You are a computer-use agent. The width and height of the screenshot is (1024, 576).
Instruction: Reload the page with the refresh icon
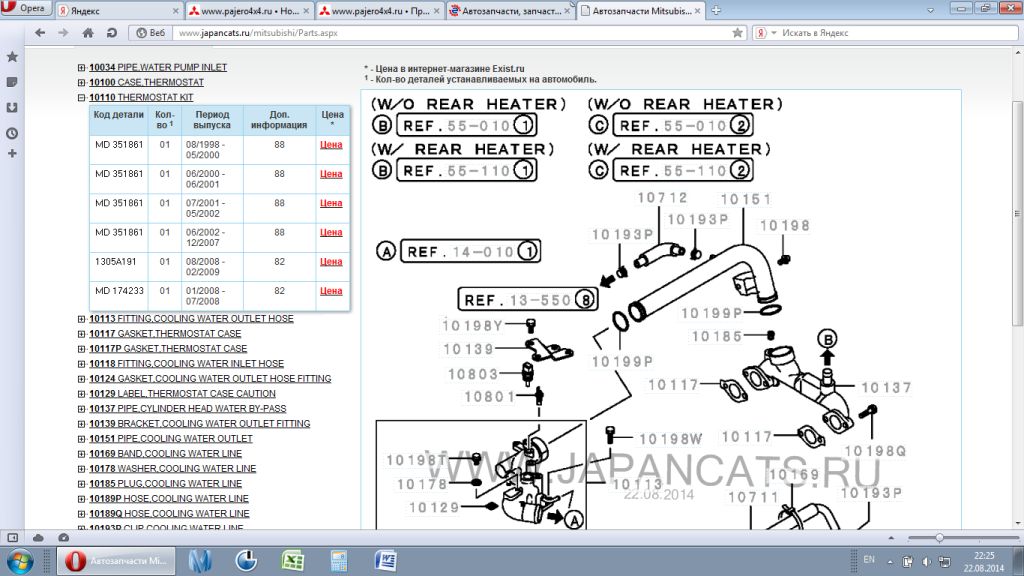pos(112,33)
